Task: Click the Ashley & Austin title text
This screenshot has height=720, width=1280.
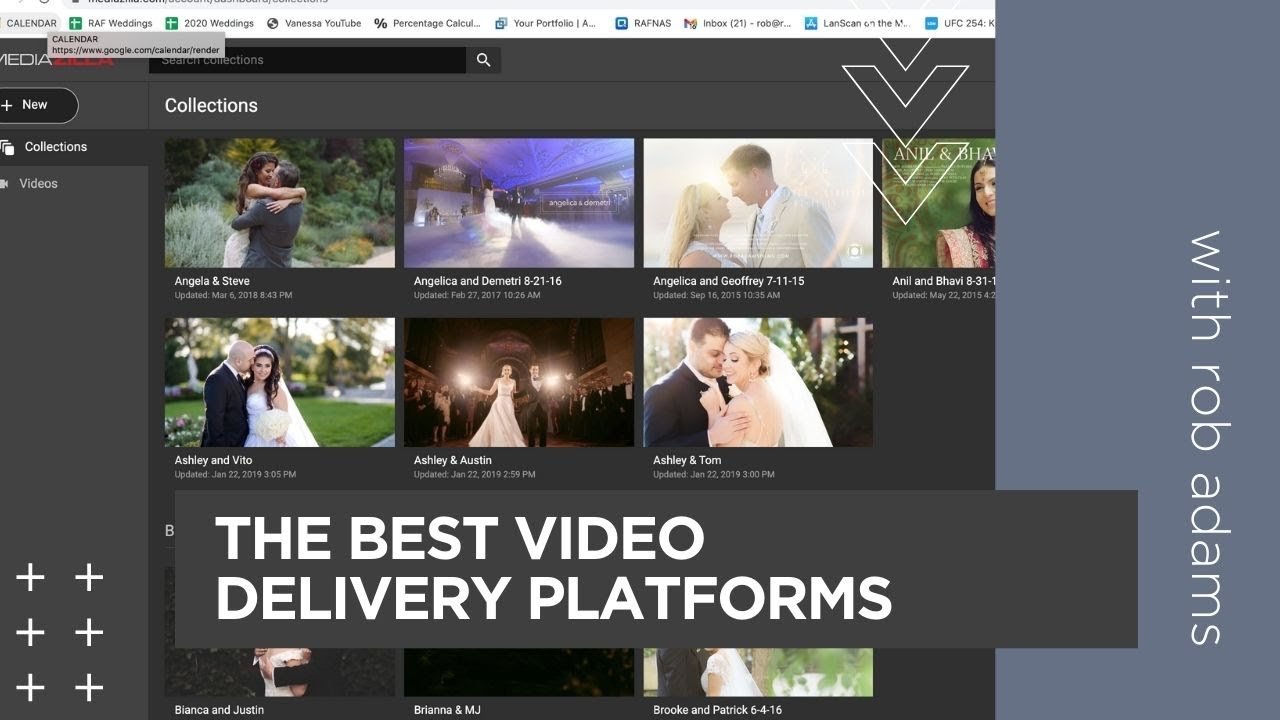Action: [x=453, y=460]
